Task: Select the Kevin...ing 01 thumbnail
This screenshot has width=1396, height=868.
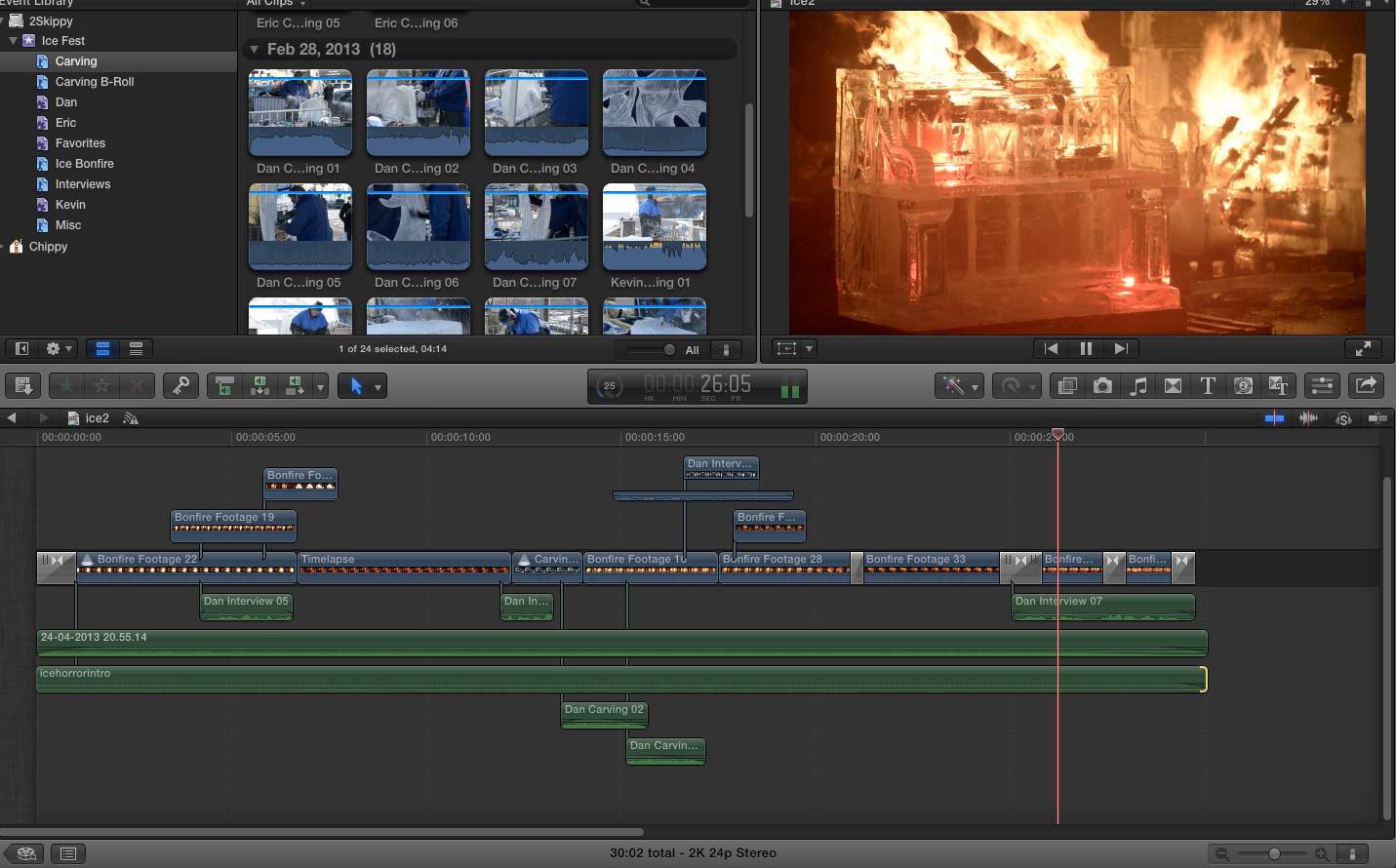Action: click(655, 227)
